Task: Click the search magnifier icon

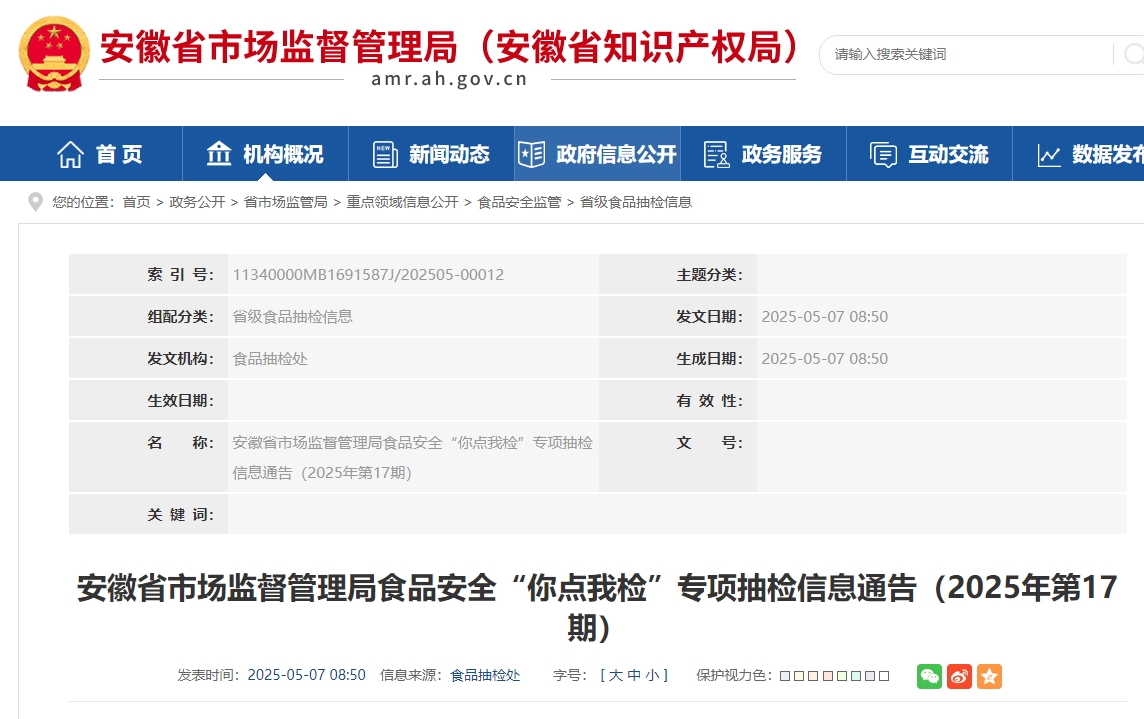Action: [x=1133, y=55]
